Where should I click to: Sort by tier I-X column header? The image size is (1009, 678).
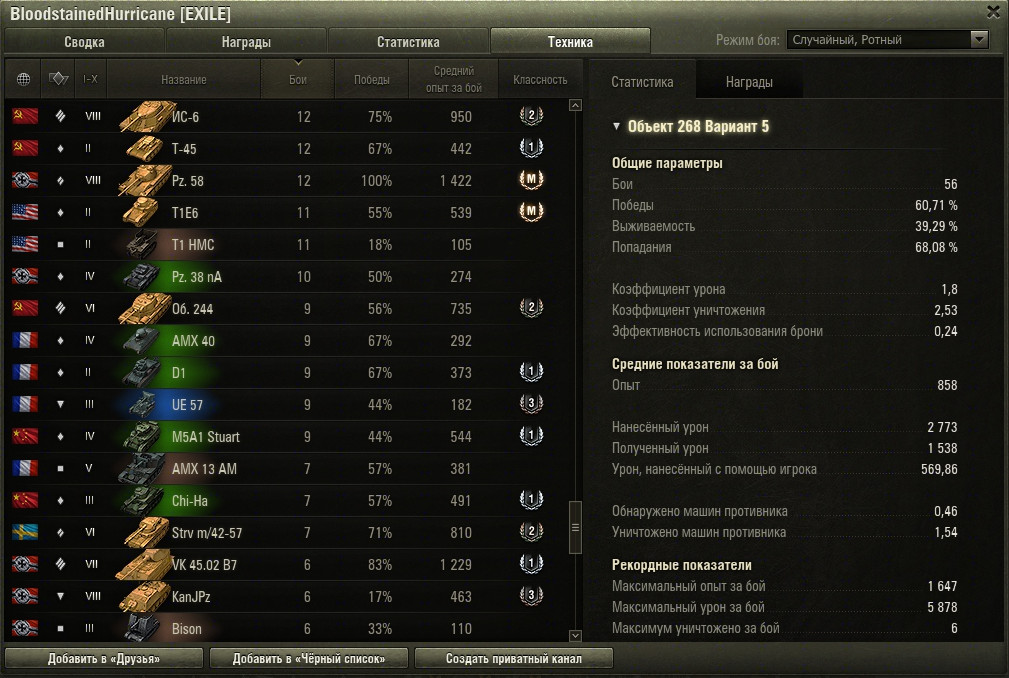pos(91,79)
